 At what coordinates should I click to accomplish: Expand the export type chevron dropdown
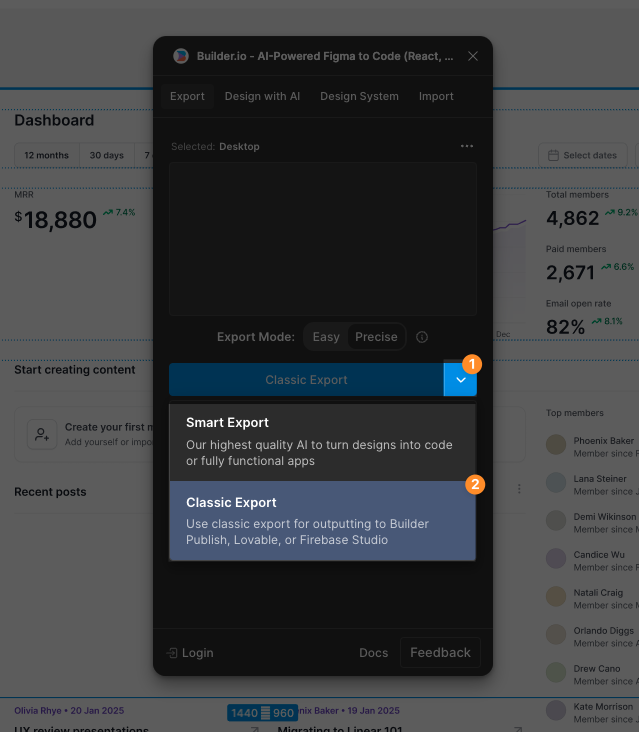click(x=460, y=380)
